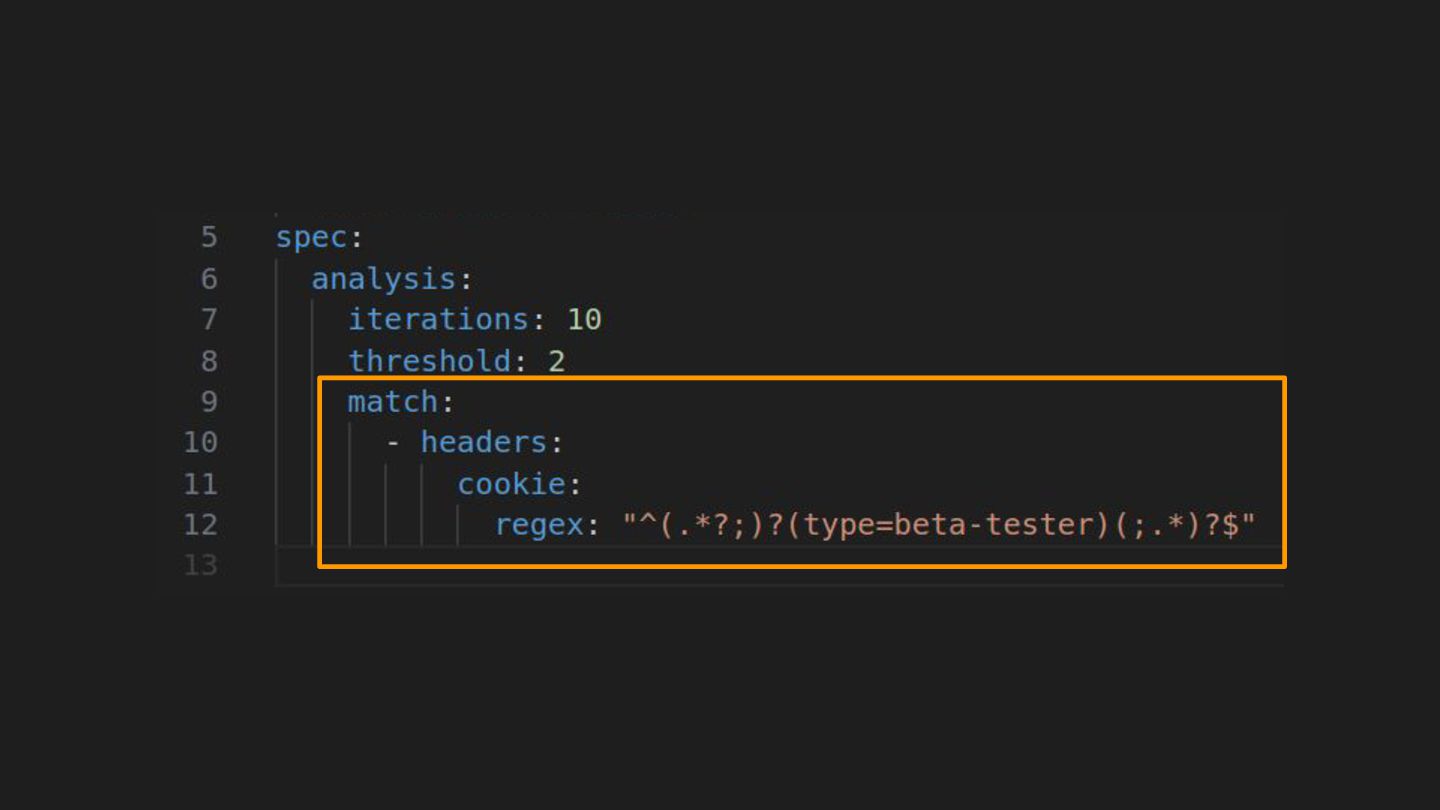
Task: Click the "cookie" key
Action: 511,484
